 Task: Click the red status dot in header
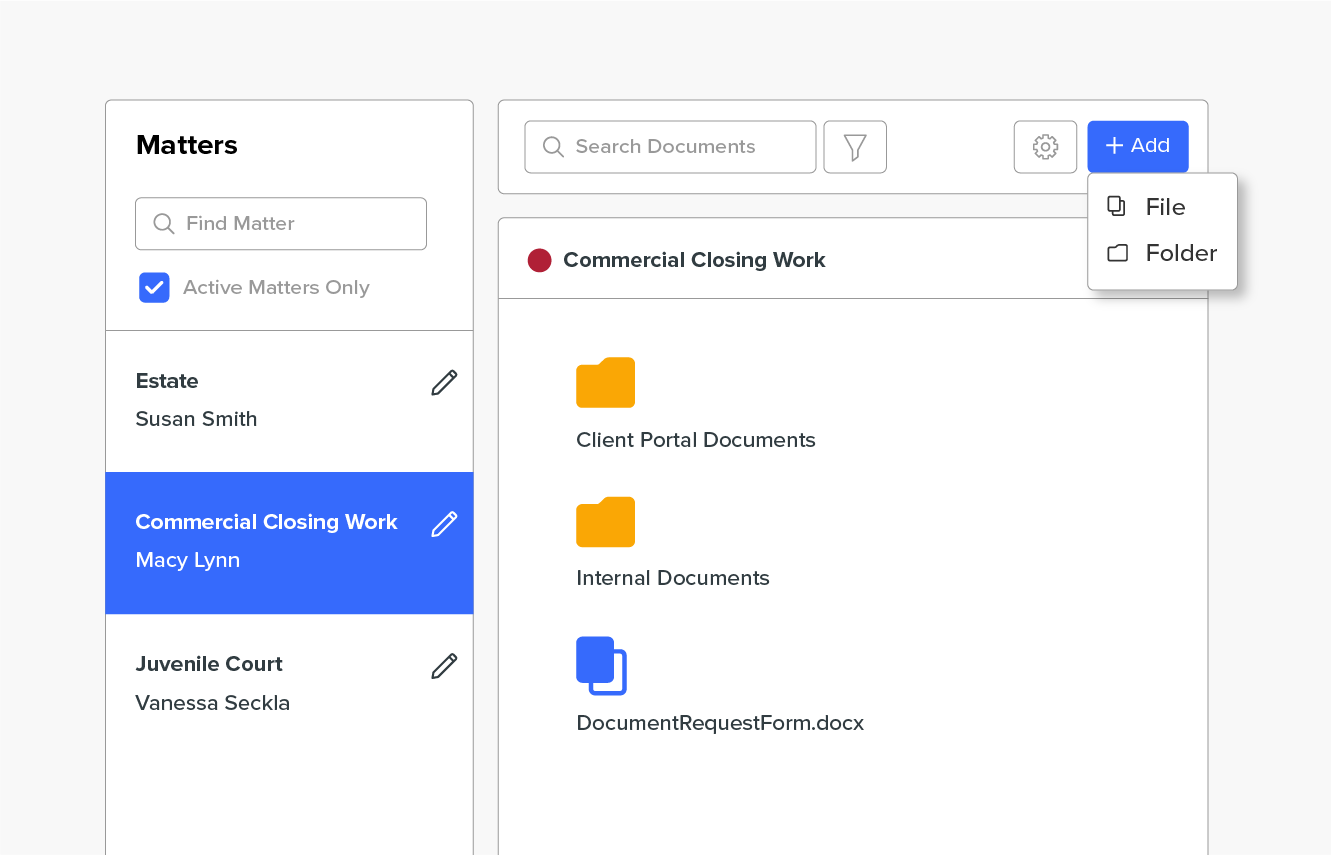(x=539, y=261)
